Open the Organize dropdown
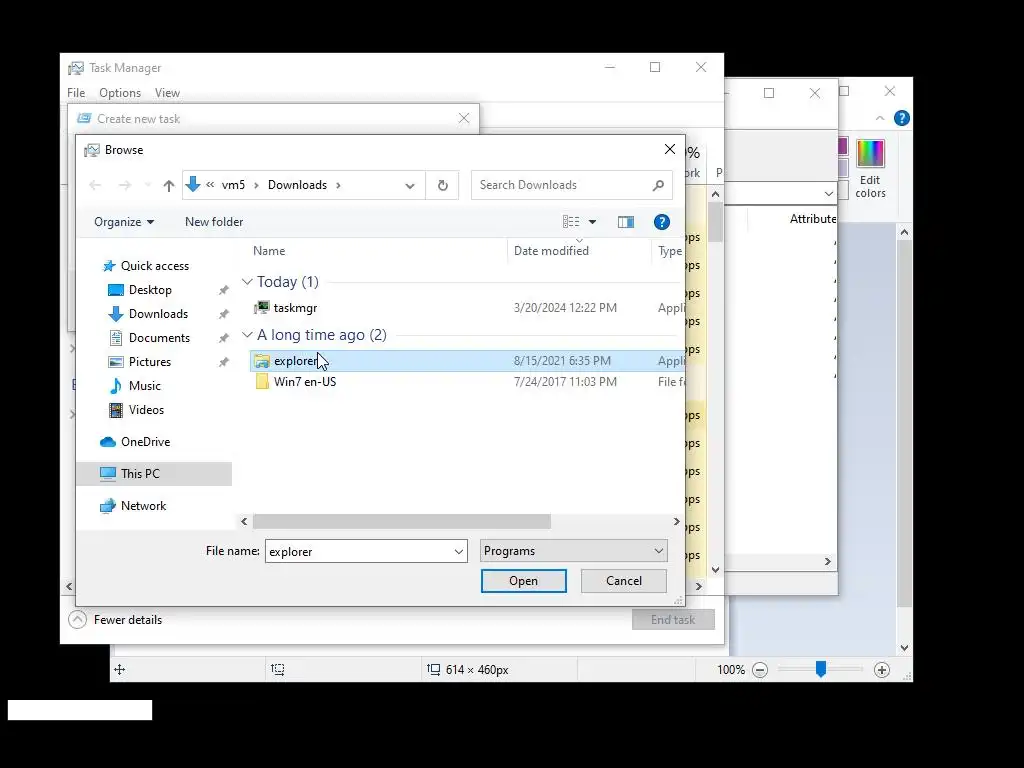The image size is (1024, 768). pos(124,222)
